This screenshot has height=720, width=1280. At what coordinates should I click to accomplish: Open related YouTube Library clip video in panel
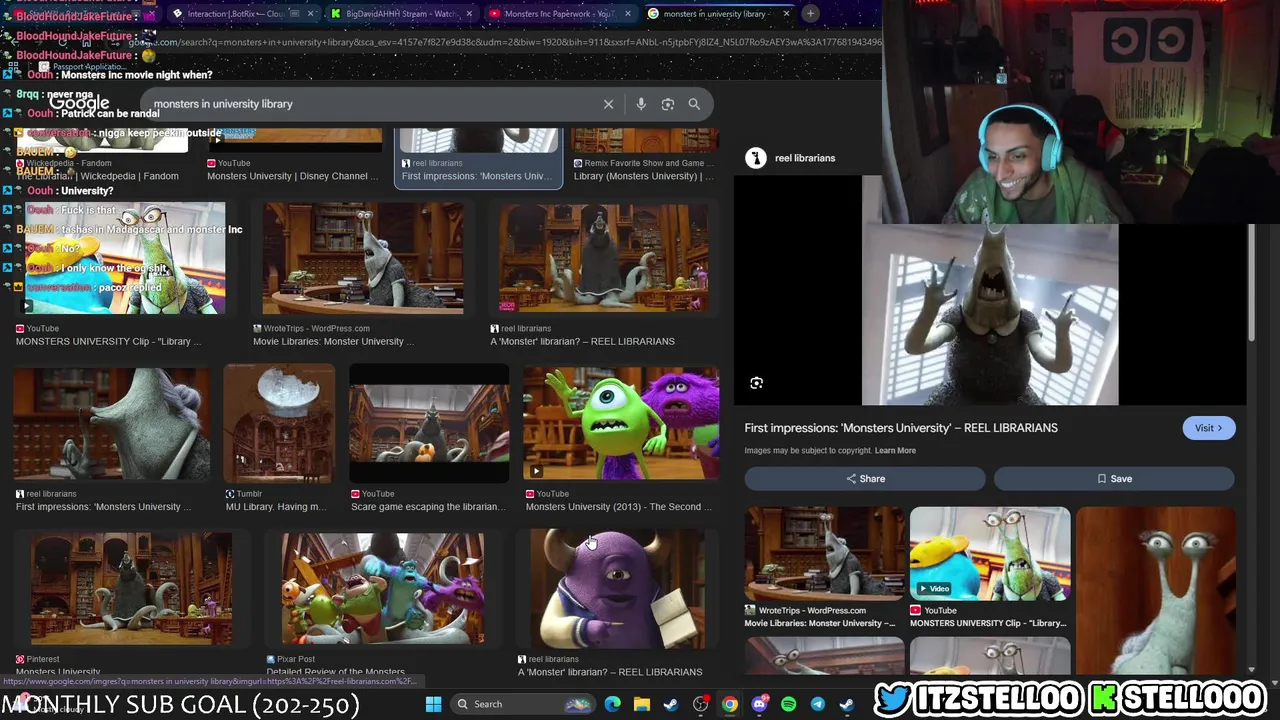(x=989, y=553)
